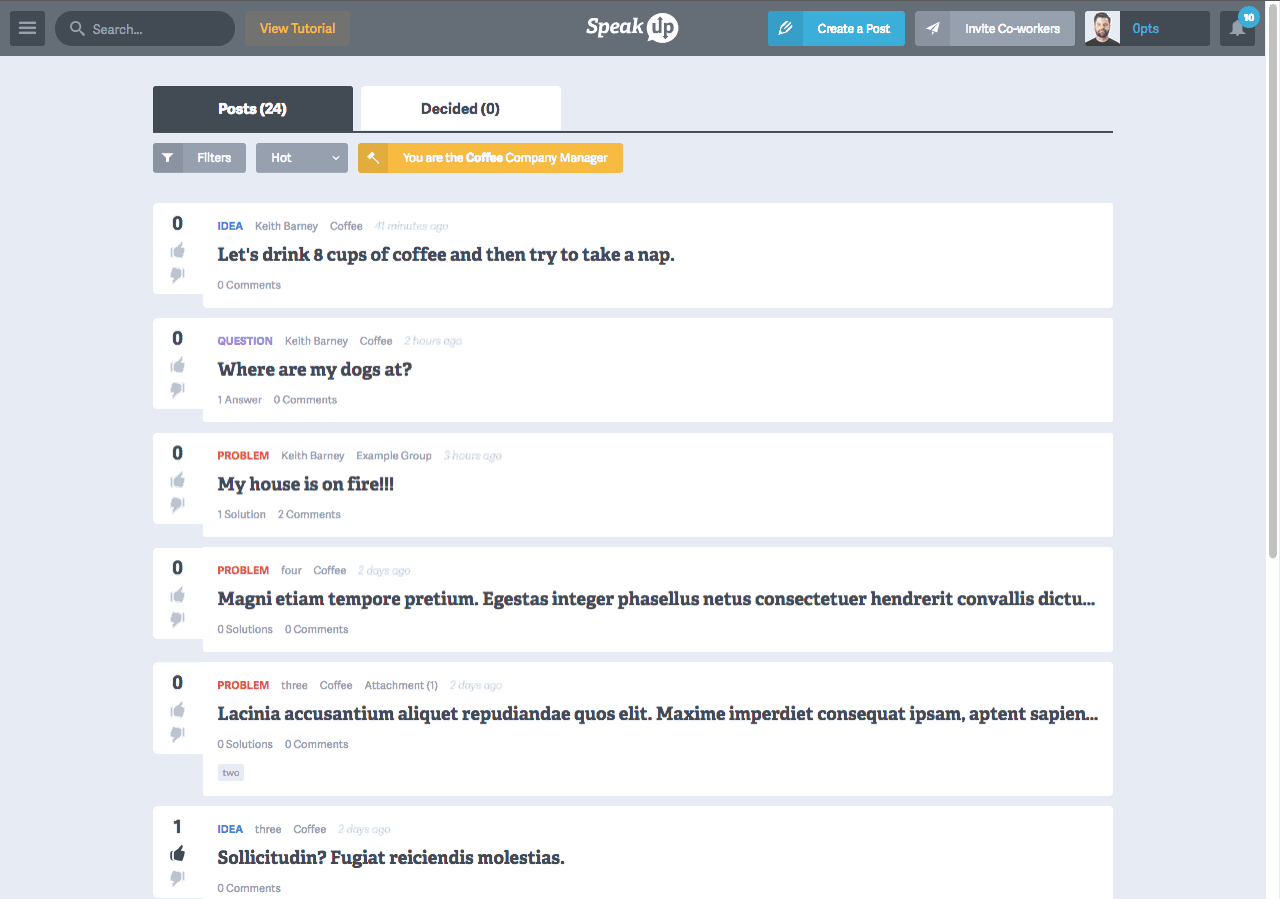Image resolution: width=1280 pixels, height=899 pixels.
Task: Click the 'two' tag on Lacinia post
Action: 231,773
